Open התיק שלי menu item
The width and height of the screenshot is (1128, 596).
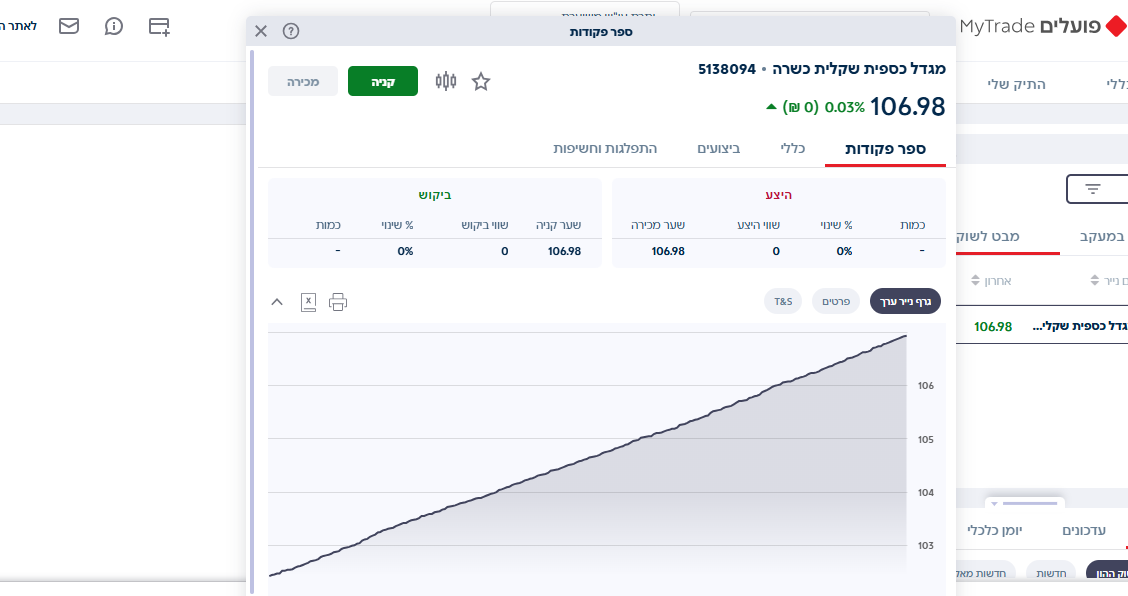[1016, 84]
